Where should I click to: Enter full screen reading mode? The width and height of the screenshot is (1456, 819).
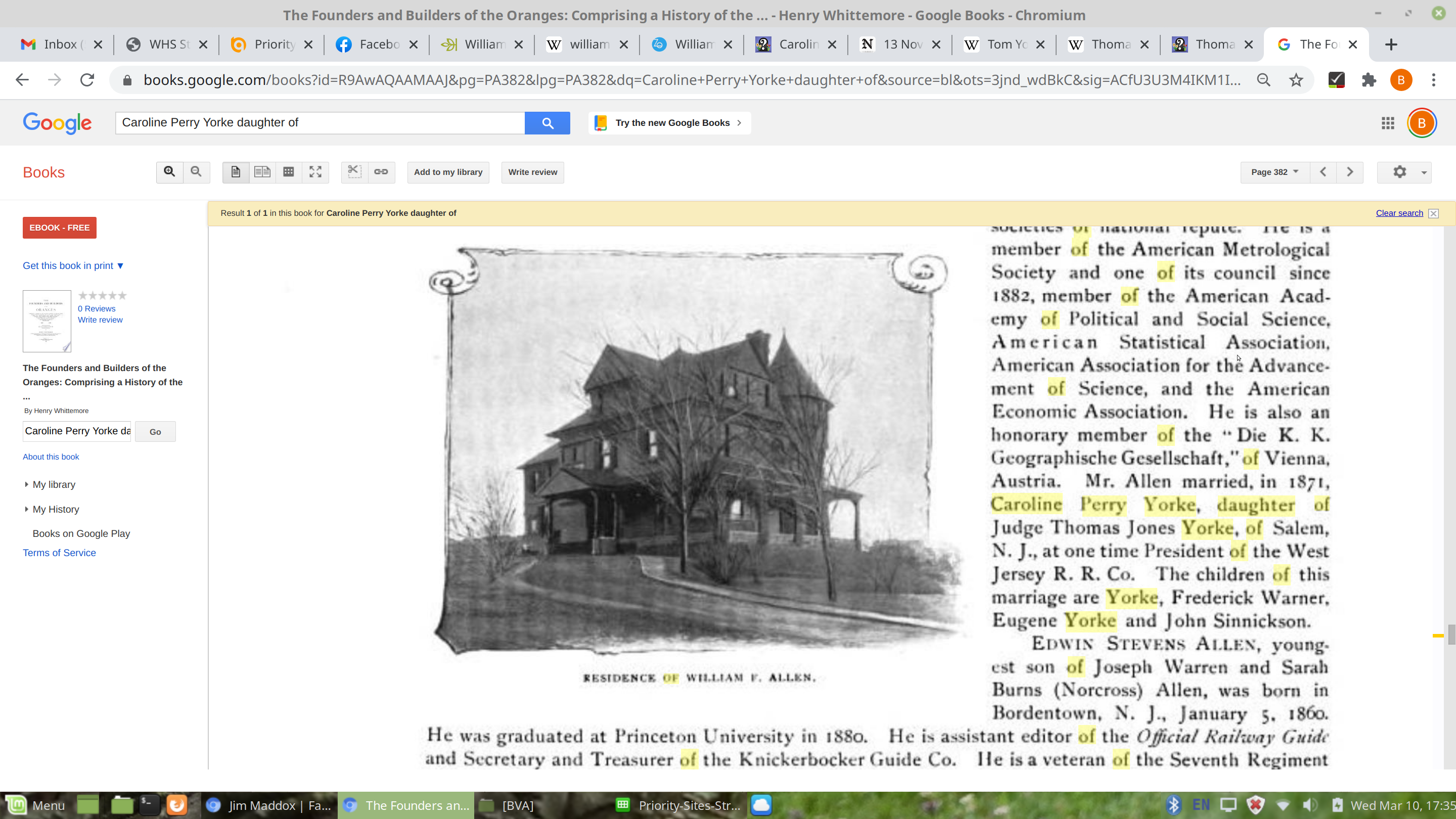tap(315, 172)
